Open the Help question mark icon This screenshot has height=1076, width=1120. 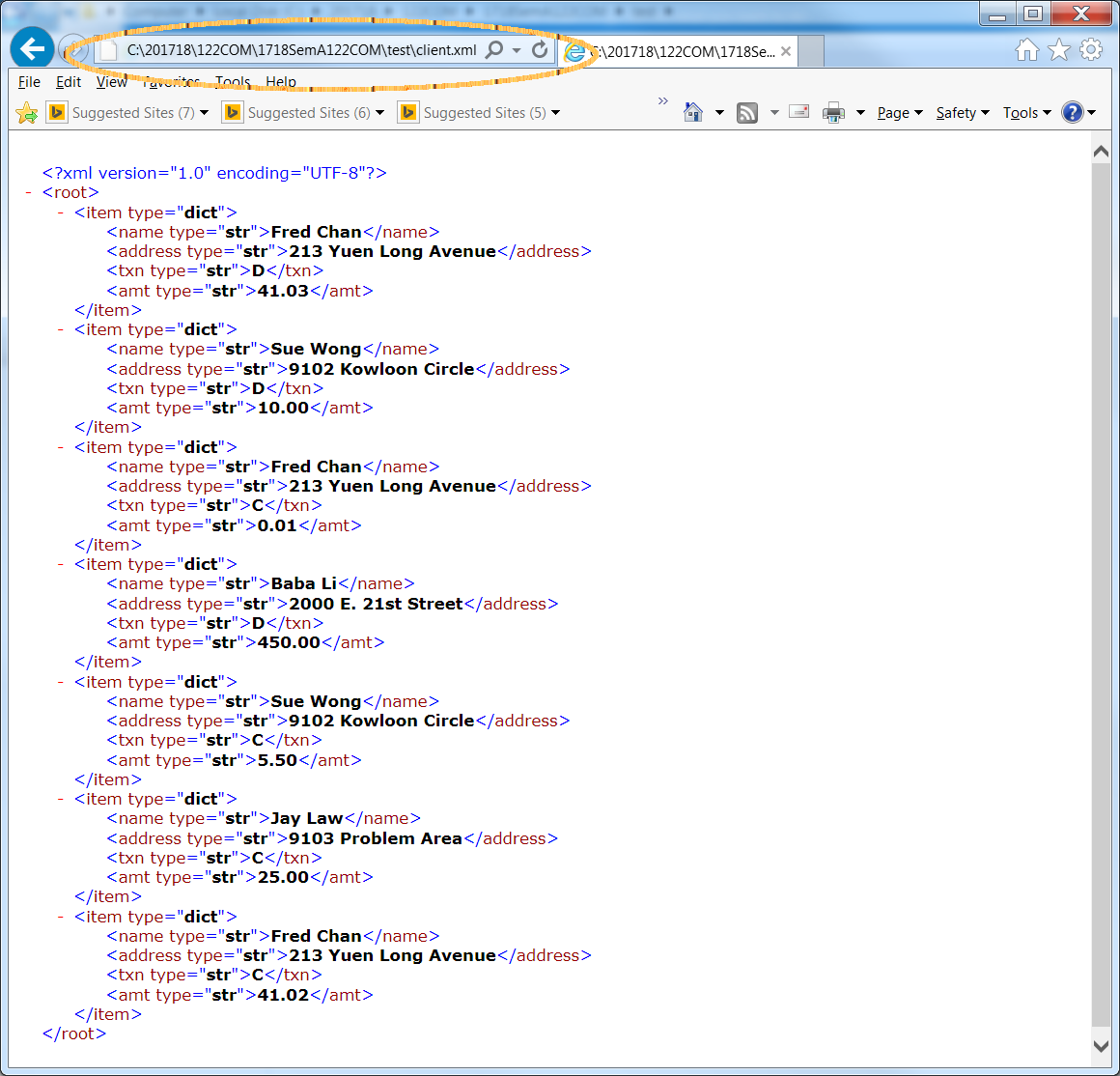click(x=1072, y=112)
